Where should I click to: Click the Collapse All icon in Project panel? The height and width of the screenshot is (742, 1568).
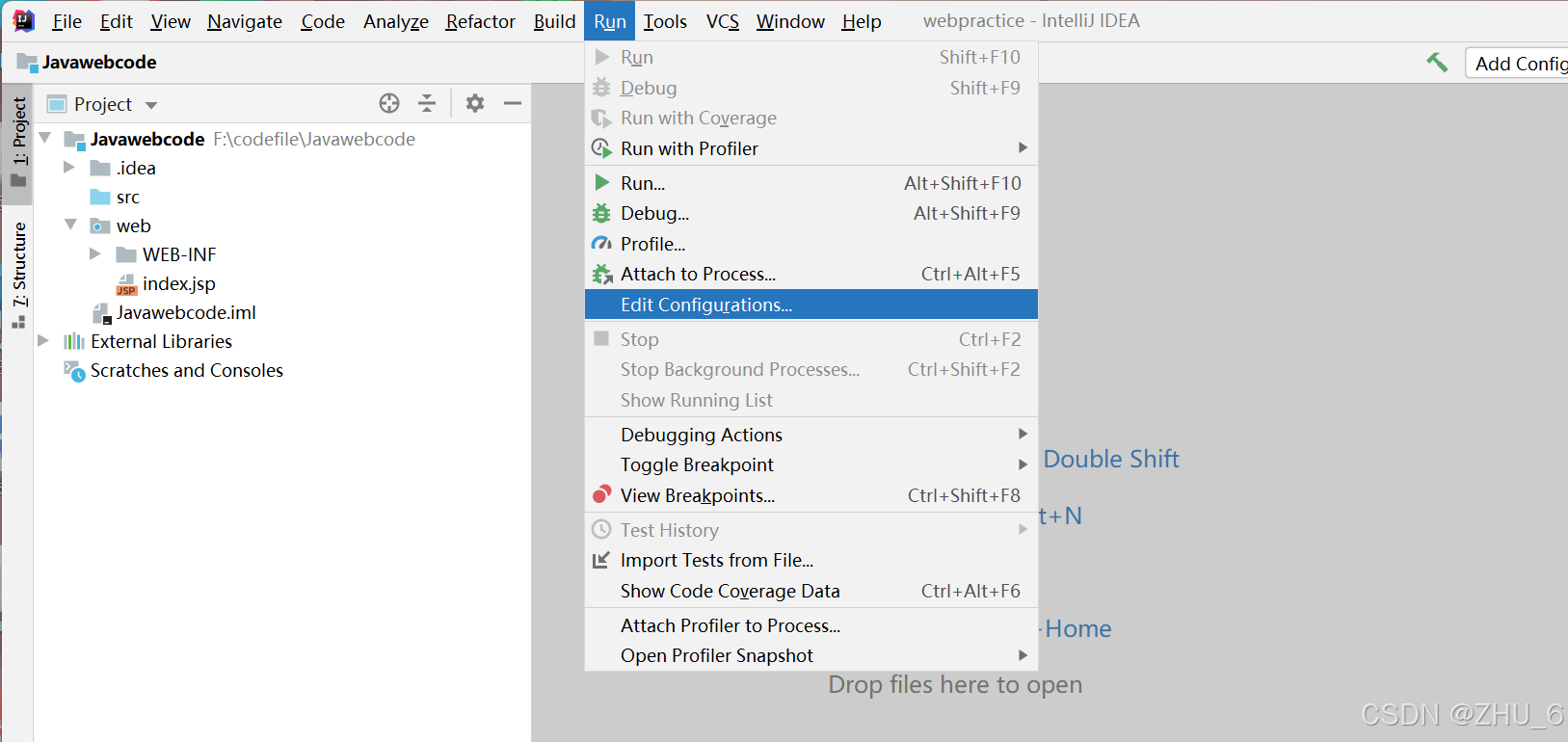click(x=427, y=103)
